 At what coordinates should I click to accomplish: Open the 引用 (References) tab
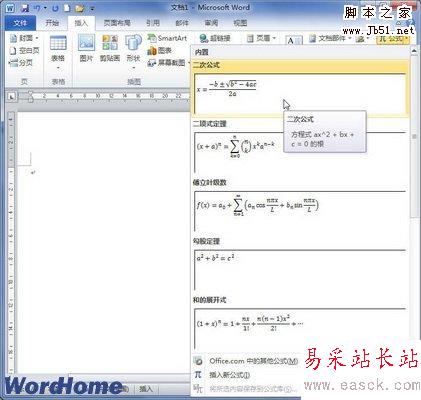pos(153,23)
